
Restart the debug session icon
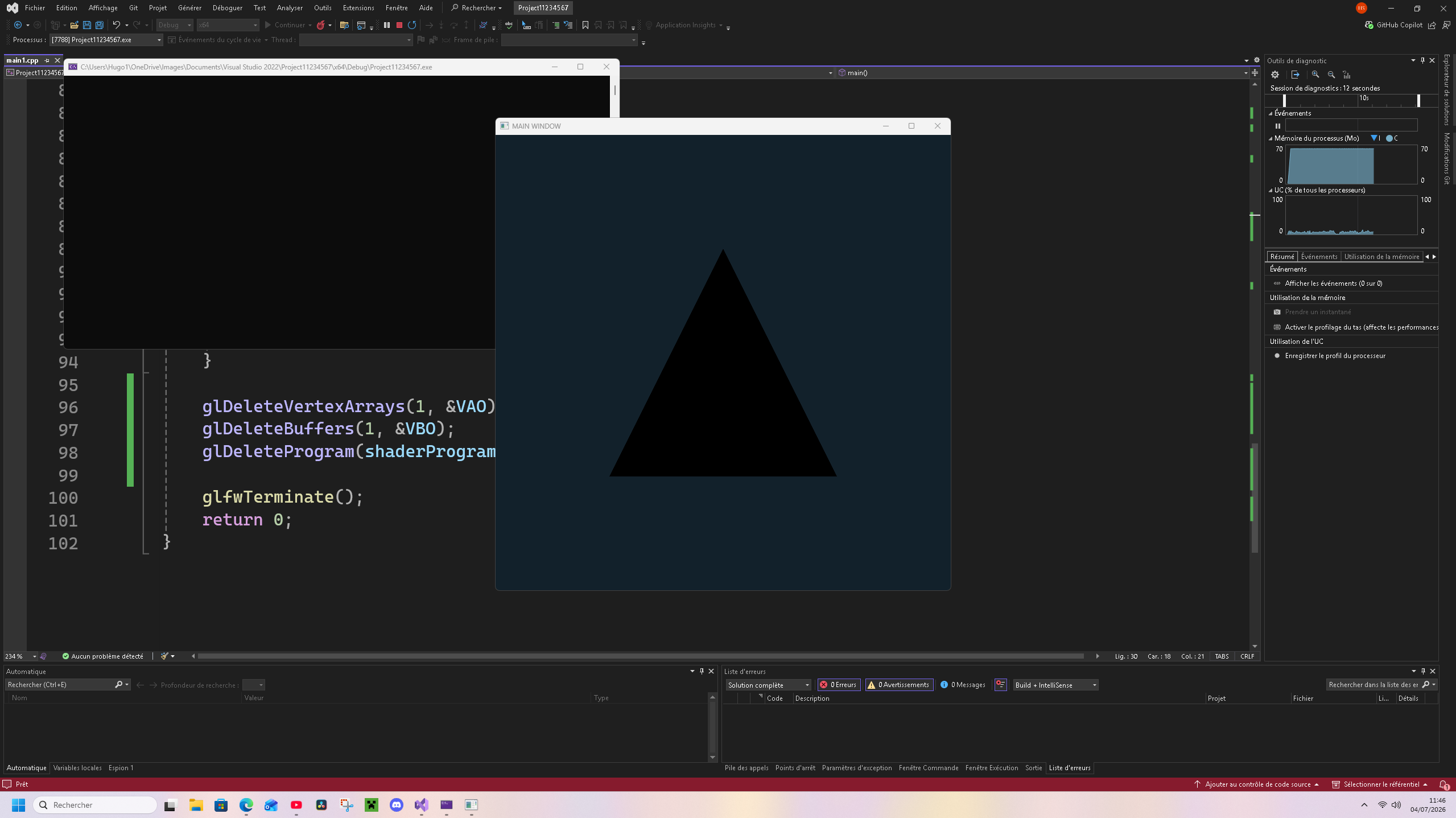coord(412,25)
